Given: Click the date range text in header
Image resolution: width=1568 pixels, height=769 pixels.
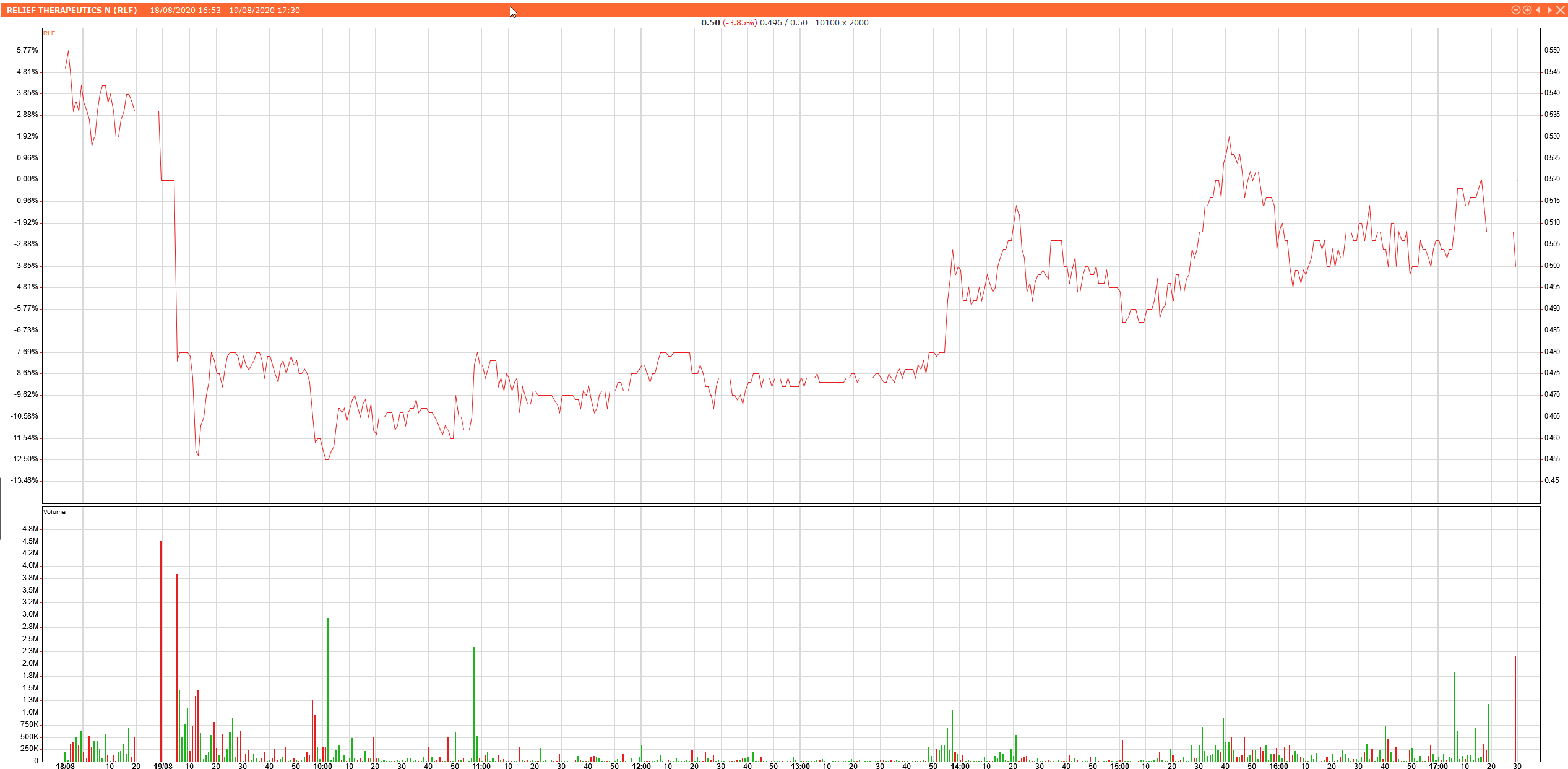Looking at the screenshot, I should click(225, 10).
